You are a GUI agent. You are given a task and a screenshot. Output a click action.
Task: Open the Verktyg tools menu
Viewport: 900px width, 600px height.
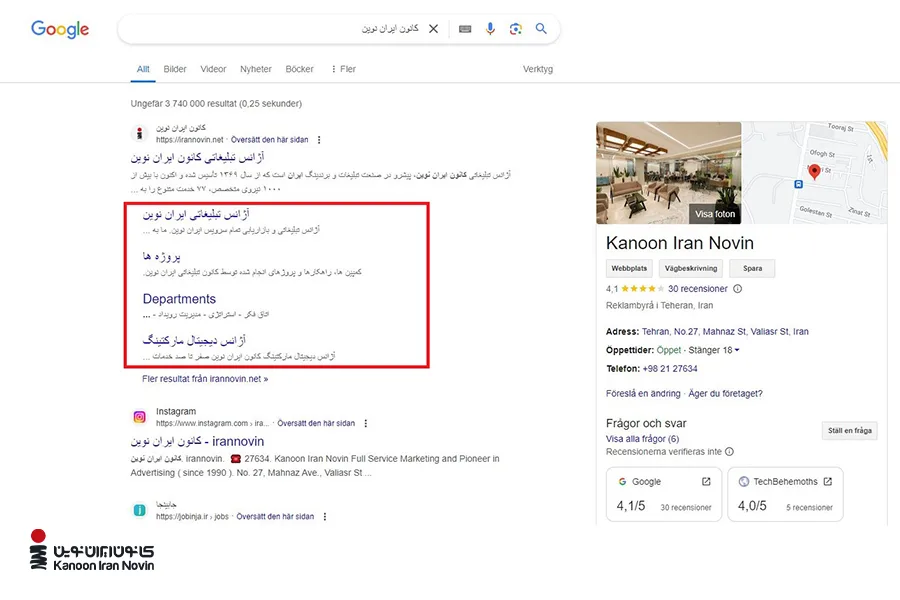pyautogui.click(x=538, y=69)
